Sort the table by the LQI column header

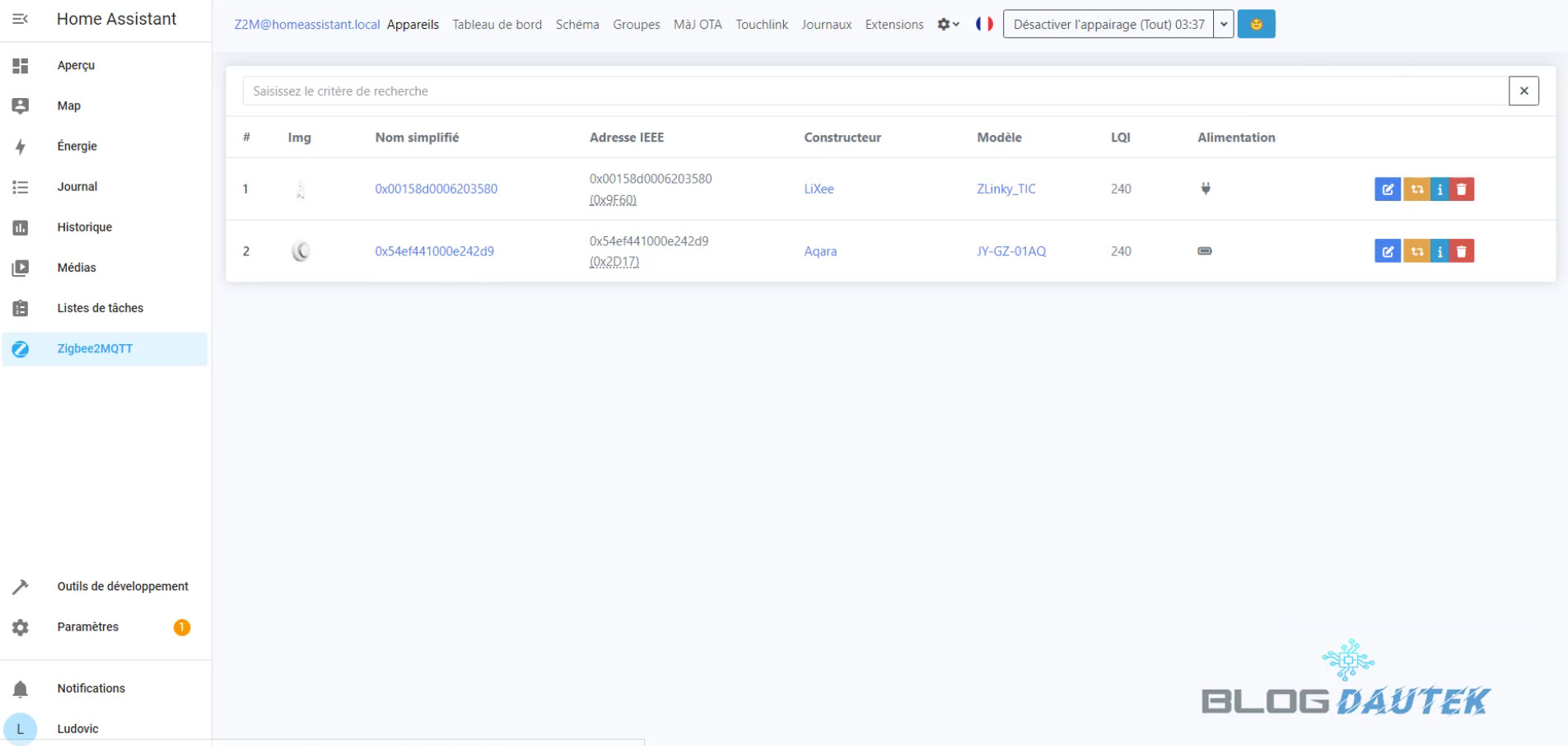[1120, 138]
